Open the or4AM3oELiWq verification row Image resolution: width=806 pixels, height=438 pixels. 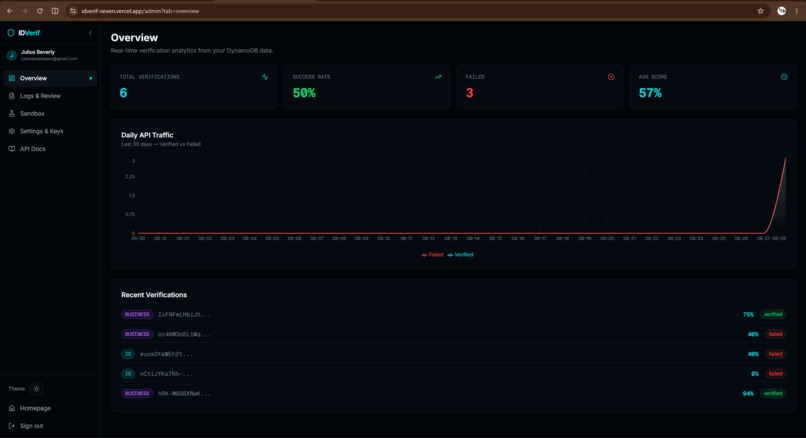click(453, 334)
